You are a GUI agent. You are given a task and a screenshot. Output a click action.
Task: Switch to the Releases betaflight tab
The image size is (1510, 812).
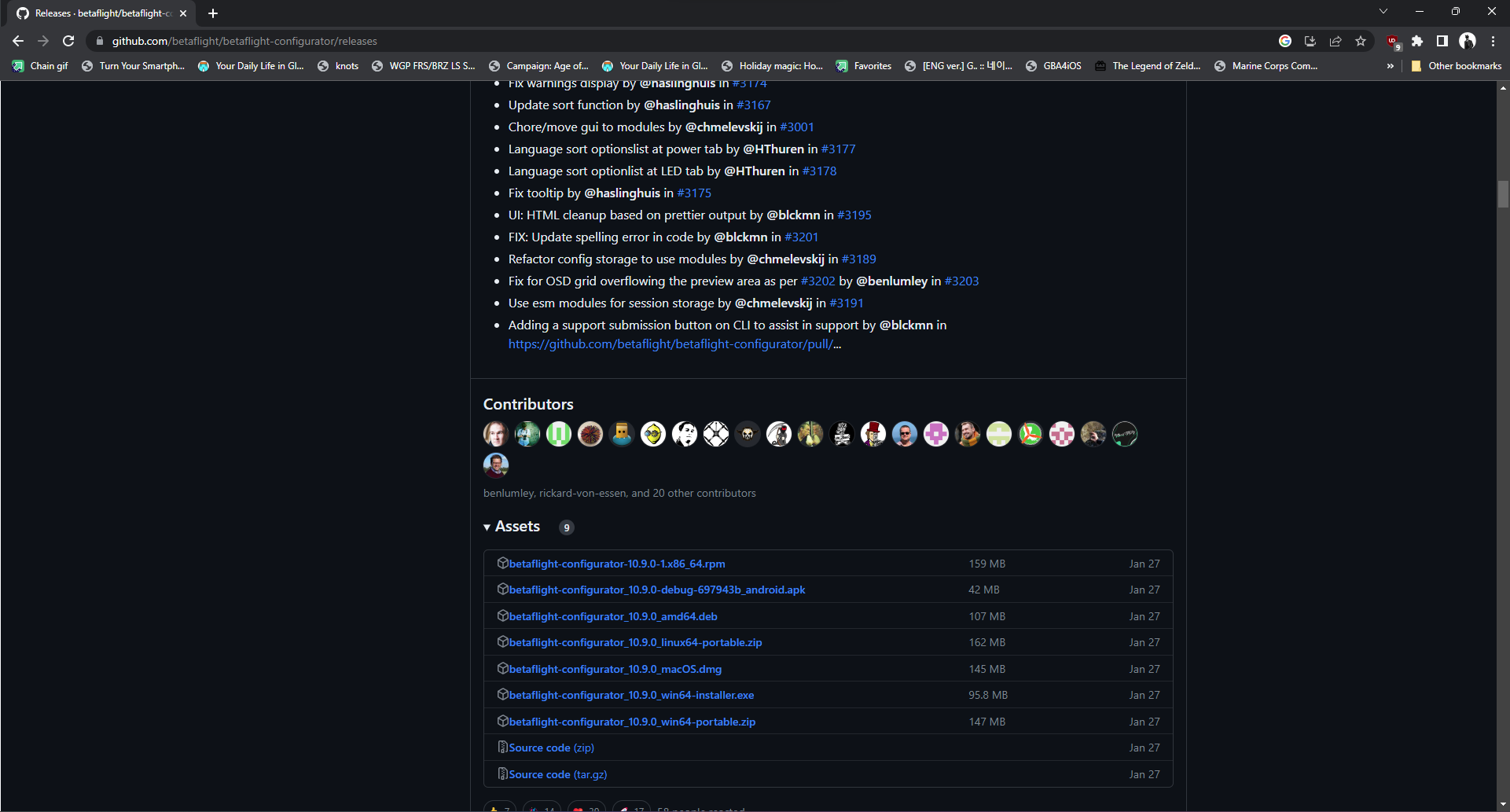click(102, 13)
